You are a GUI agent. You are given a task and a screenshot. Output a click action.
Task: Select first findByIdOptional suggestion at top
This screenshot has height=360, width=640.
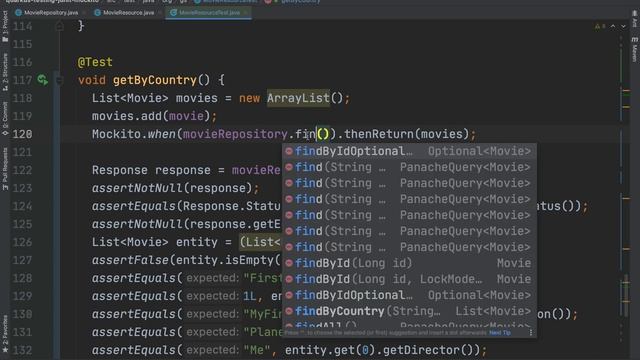pos(409,151)
